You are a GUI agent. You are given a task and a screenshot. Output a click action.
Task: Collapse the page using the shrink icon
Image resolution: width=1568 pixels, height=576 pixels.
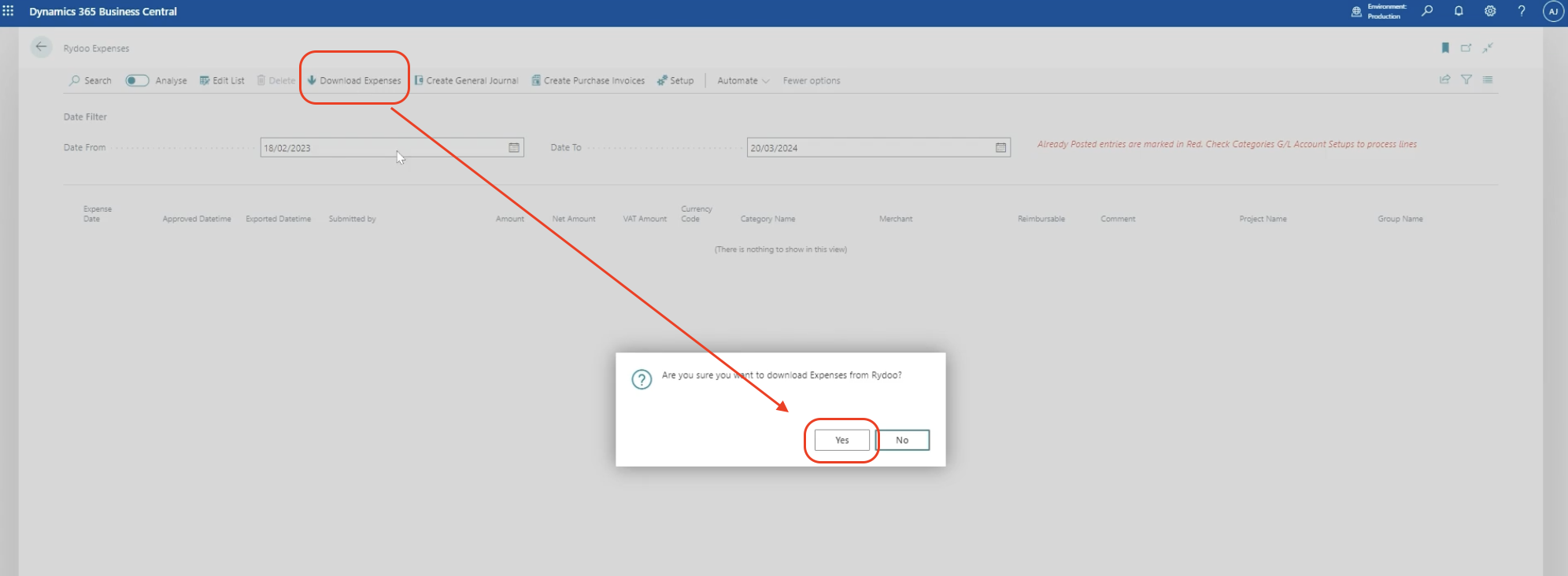pos(1488,48)
